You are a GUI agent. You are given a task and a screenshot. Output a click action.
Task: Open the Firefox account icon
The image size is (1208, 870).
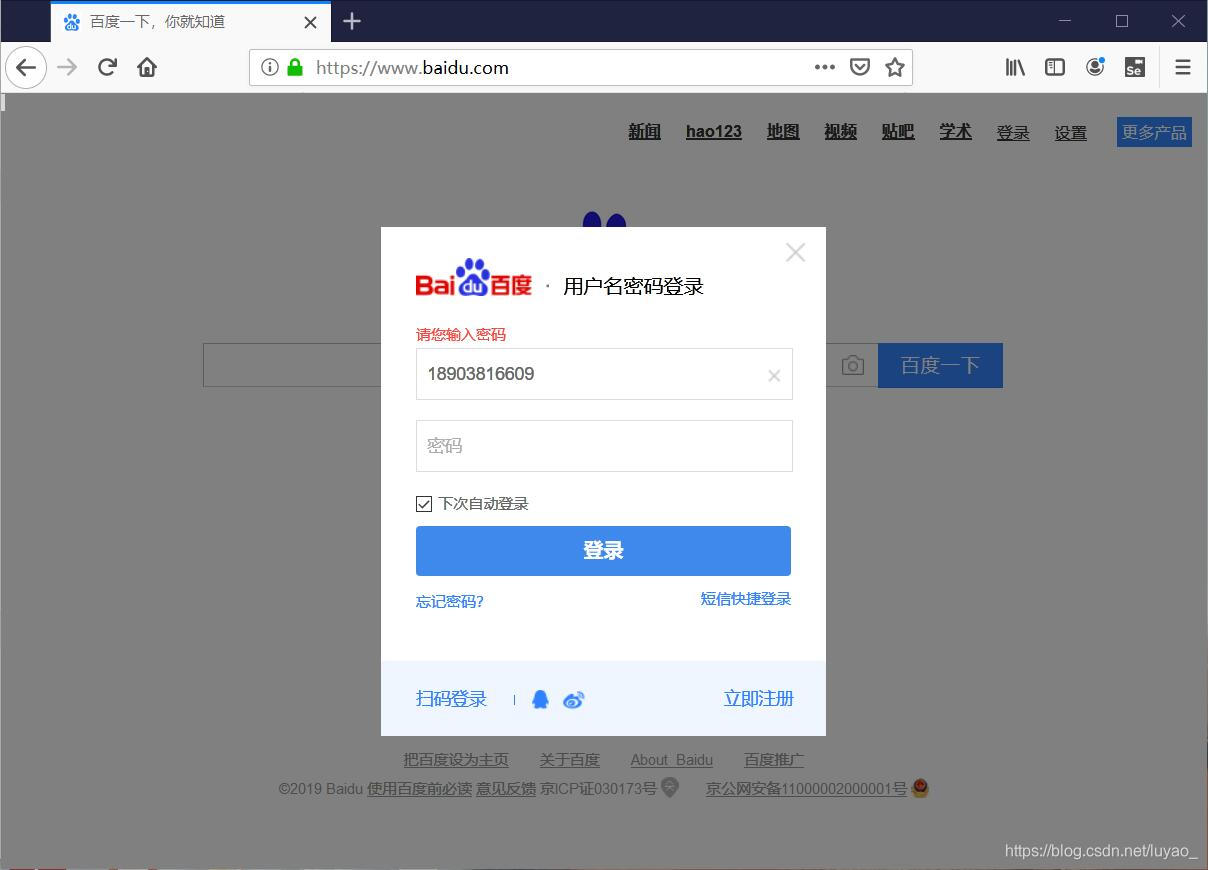(x=1095, y=67)
